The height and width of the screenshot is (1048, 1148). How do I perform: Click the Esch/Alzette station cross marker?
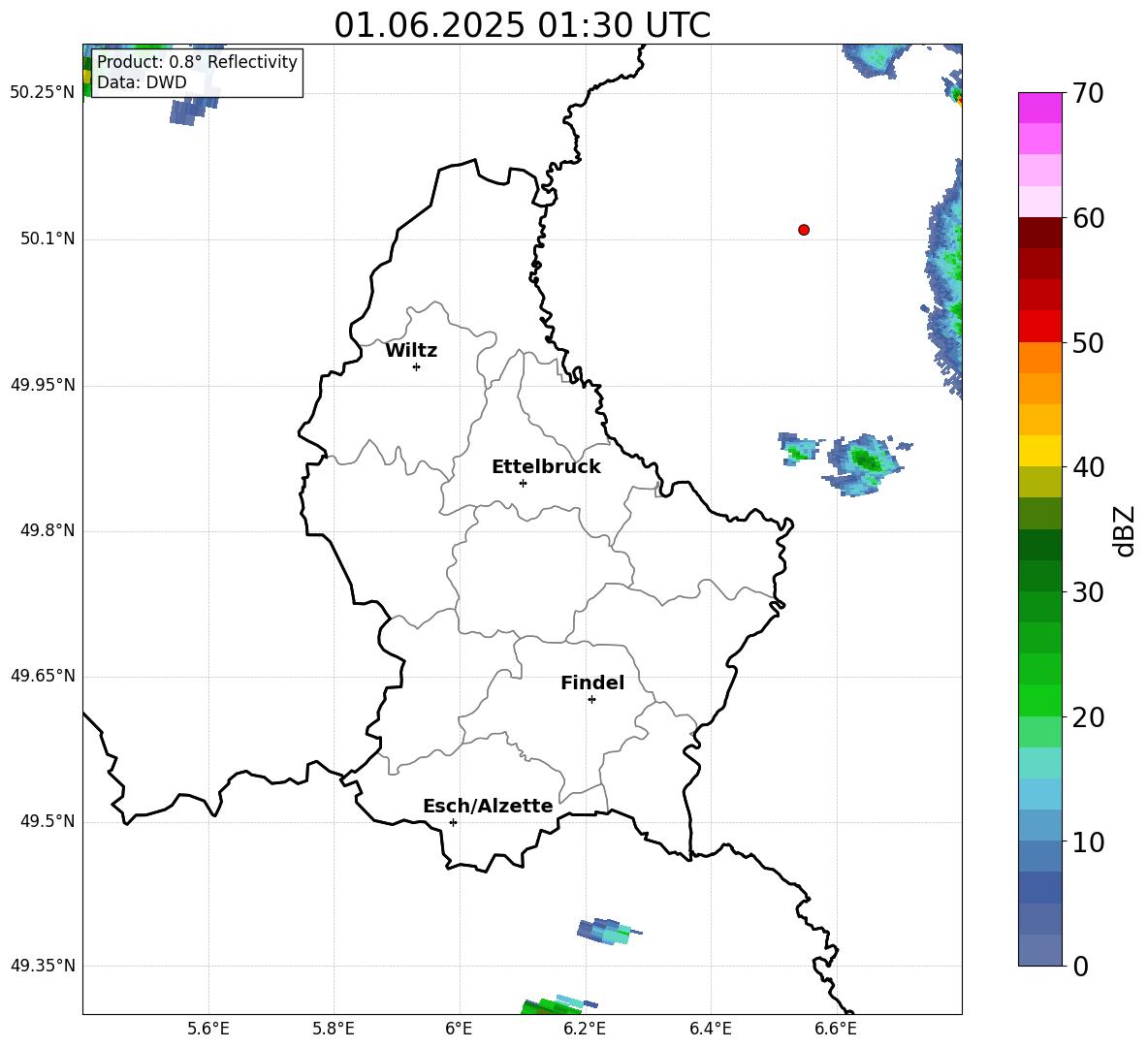pyautogui.click(x=453, y=822)
